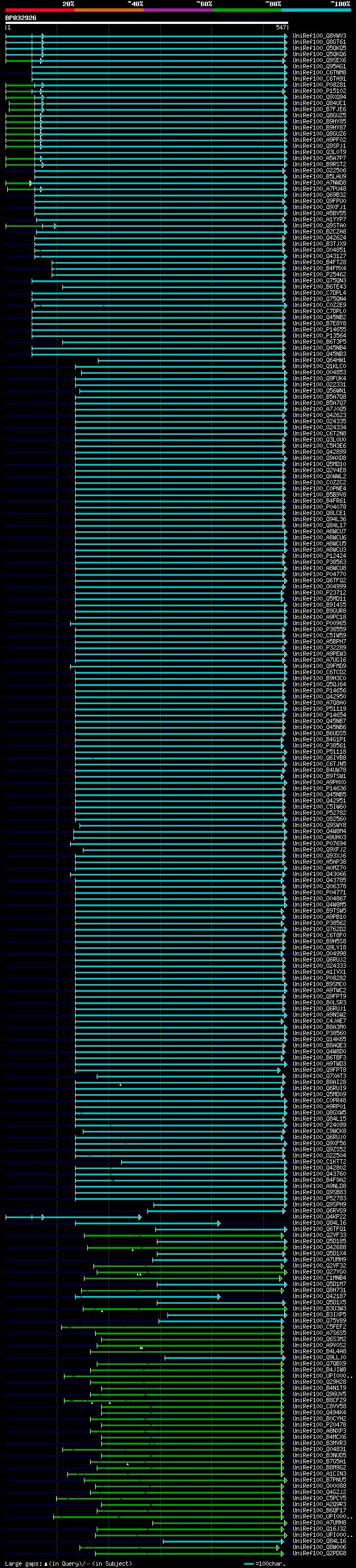The height and width of the screenshot is (1568, 356).
Task: Select the UniRef100_Q4KP22 label
Action: 319,1218
